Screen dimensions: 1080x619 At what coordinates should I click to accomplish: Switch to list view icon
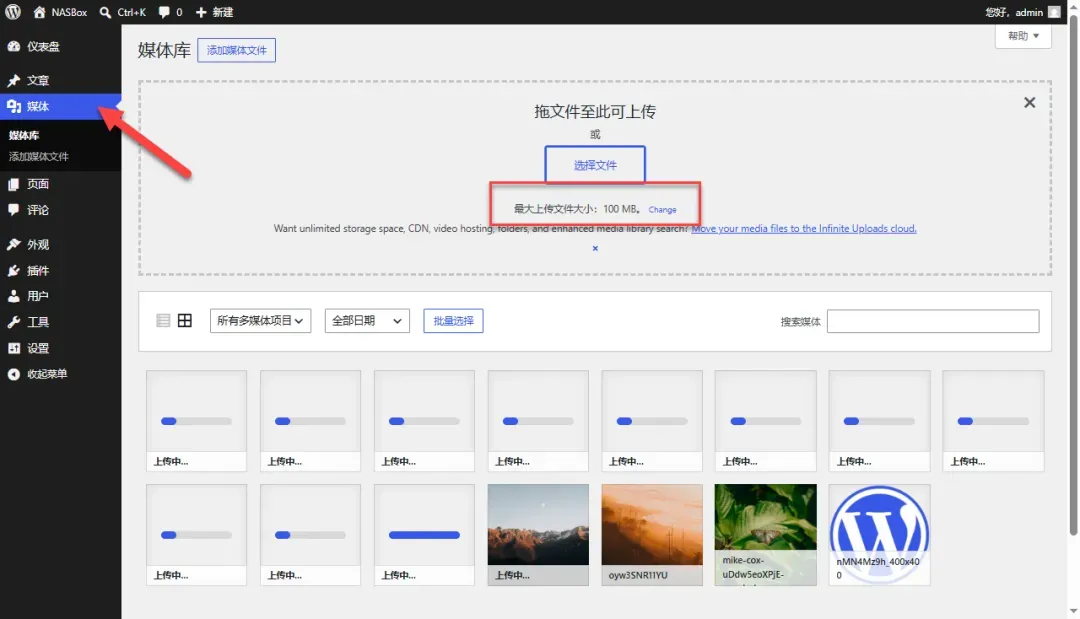tap(163, 320)
